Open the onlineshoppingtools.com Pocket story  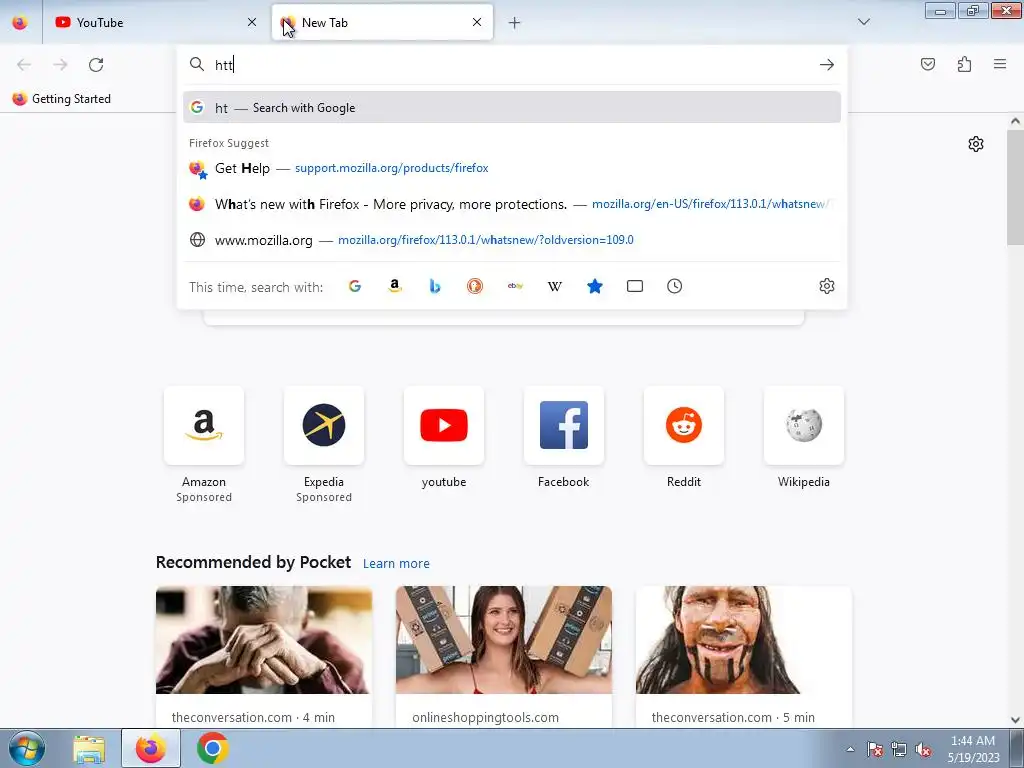(x=504, y=657)
